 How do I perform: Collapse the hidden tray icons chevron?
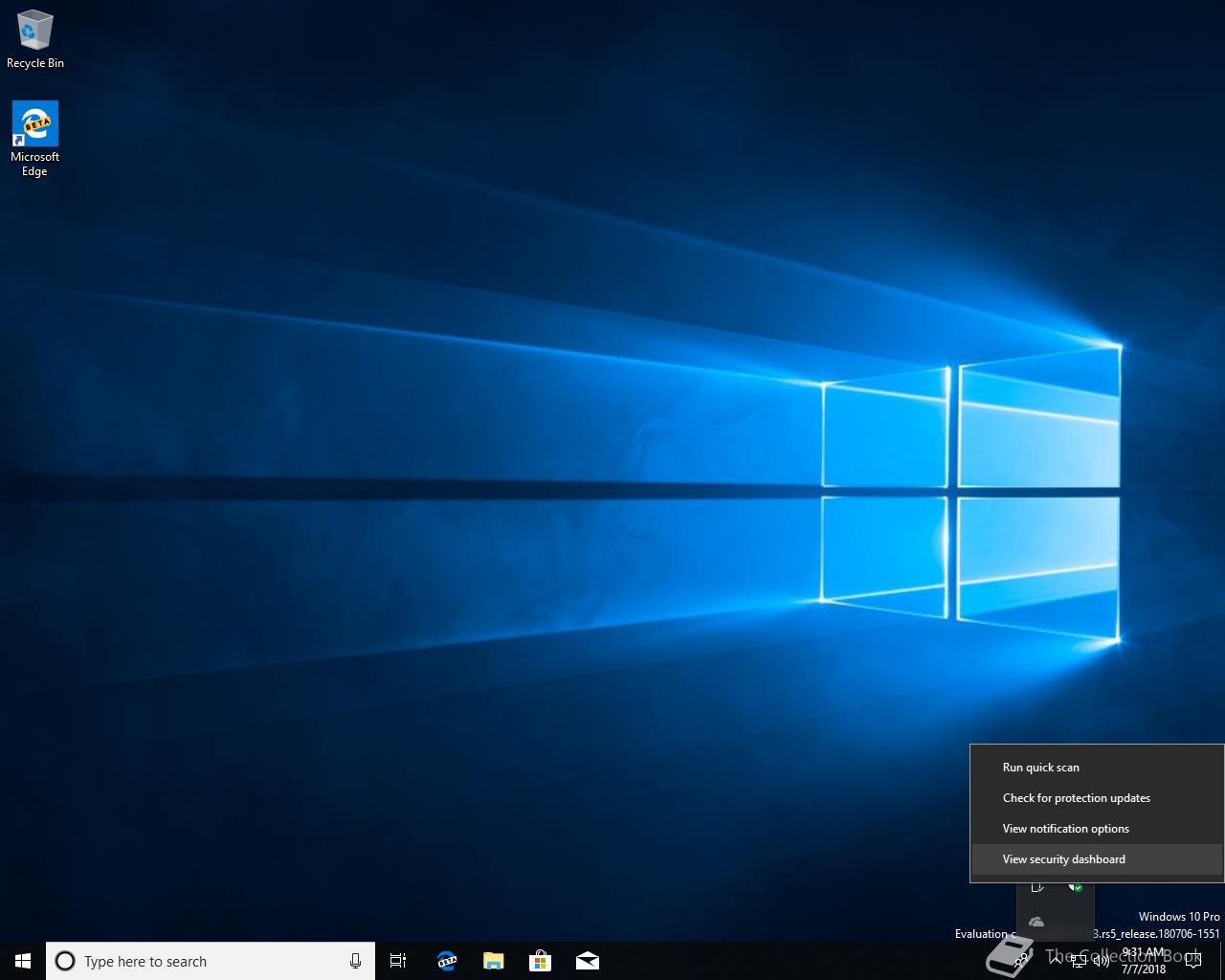pyautogui.click(x=1056, y=960)
